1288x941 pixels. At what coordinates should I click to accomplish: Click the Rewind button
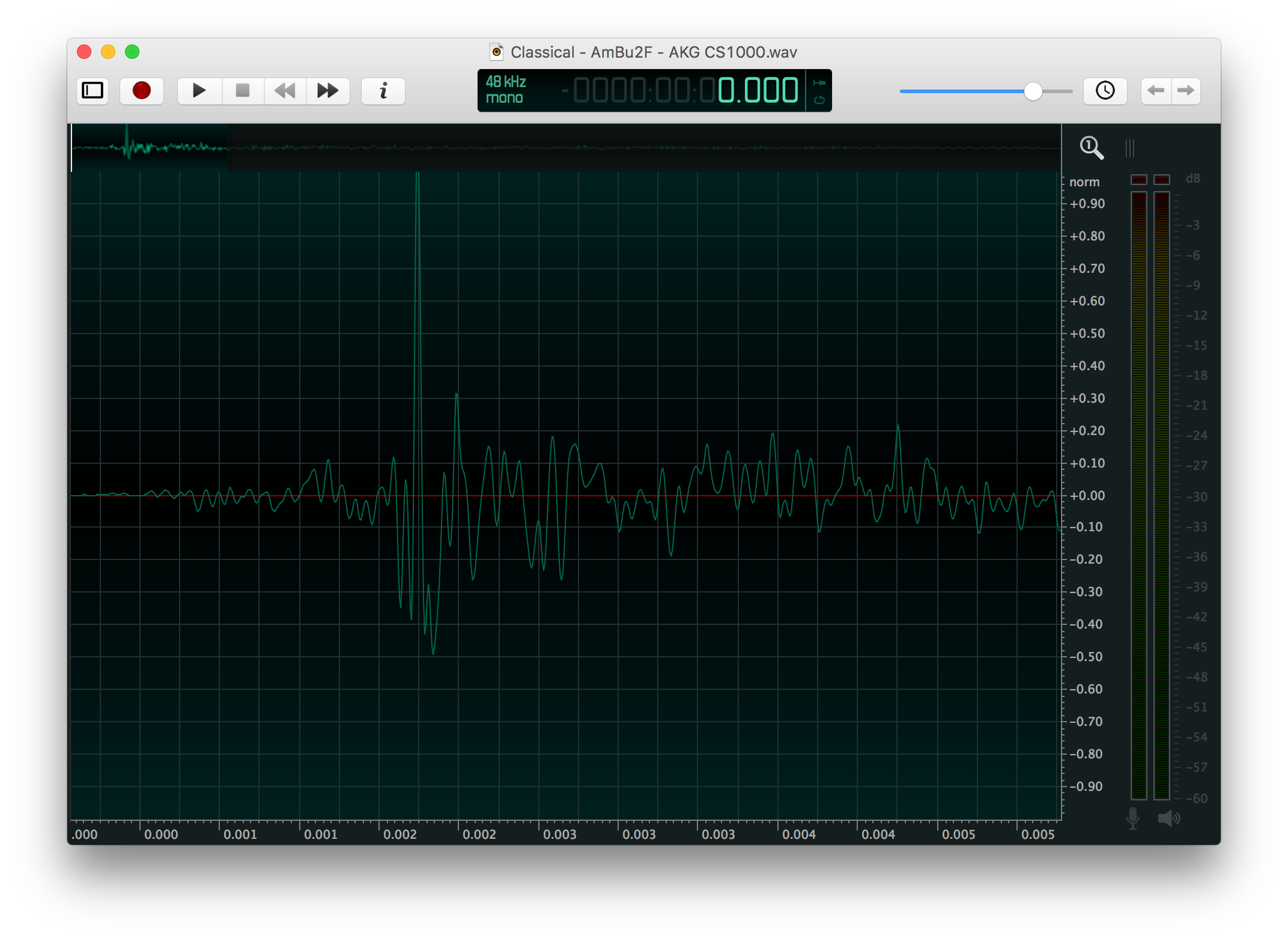coord(285,91)
